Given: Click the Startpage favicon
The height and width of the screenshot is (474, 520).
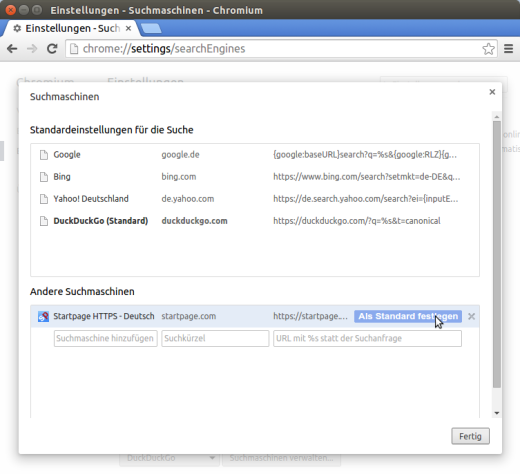Looking at the screenshot, I should click(x=43, y=316).
